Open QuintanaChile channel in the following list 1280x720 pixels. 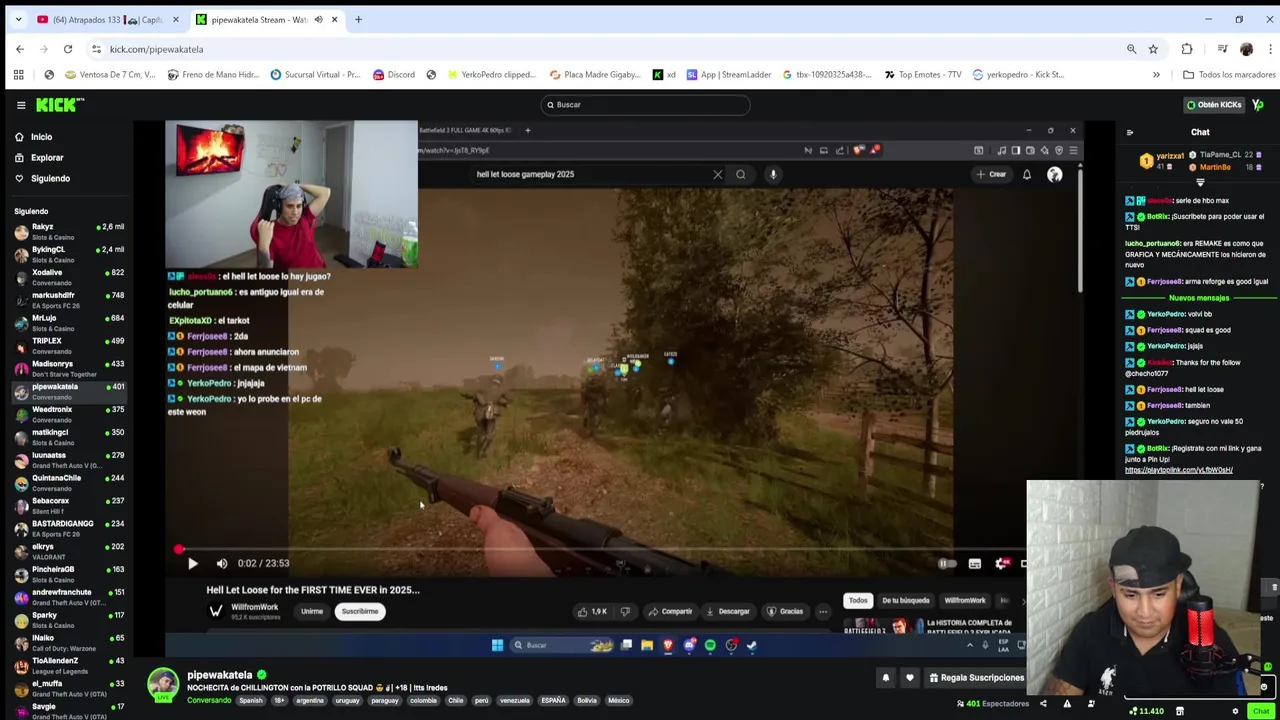pos(68,482)
